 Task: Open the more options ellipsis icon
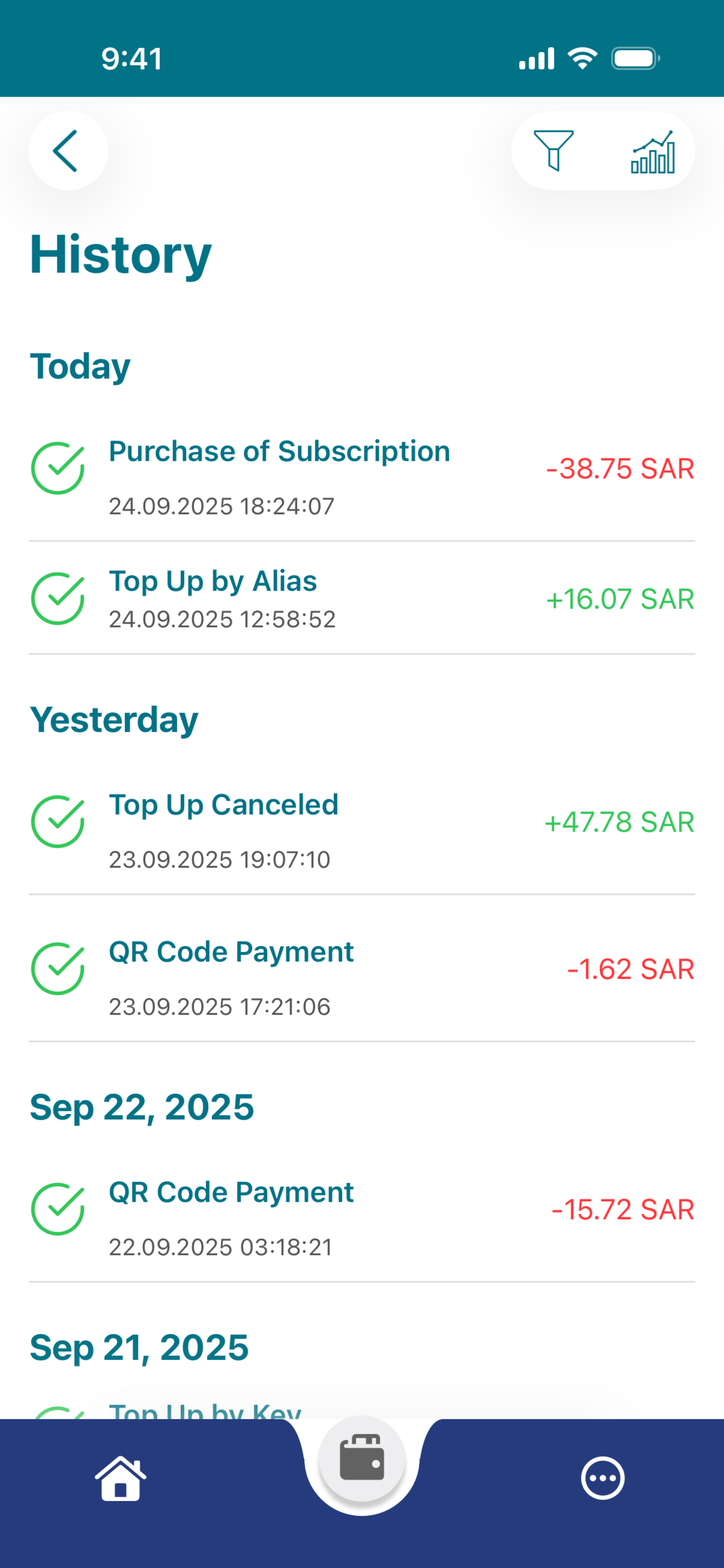(x=602, y=1478)
